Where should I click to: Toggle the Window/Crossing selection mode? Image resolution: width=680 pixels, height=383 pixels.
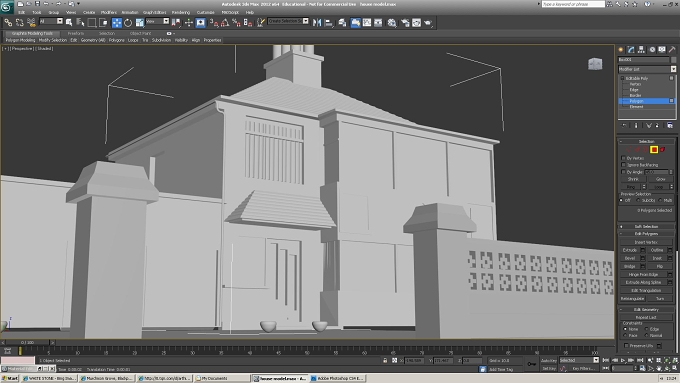coord(103,23)
